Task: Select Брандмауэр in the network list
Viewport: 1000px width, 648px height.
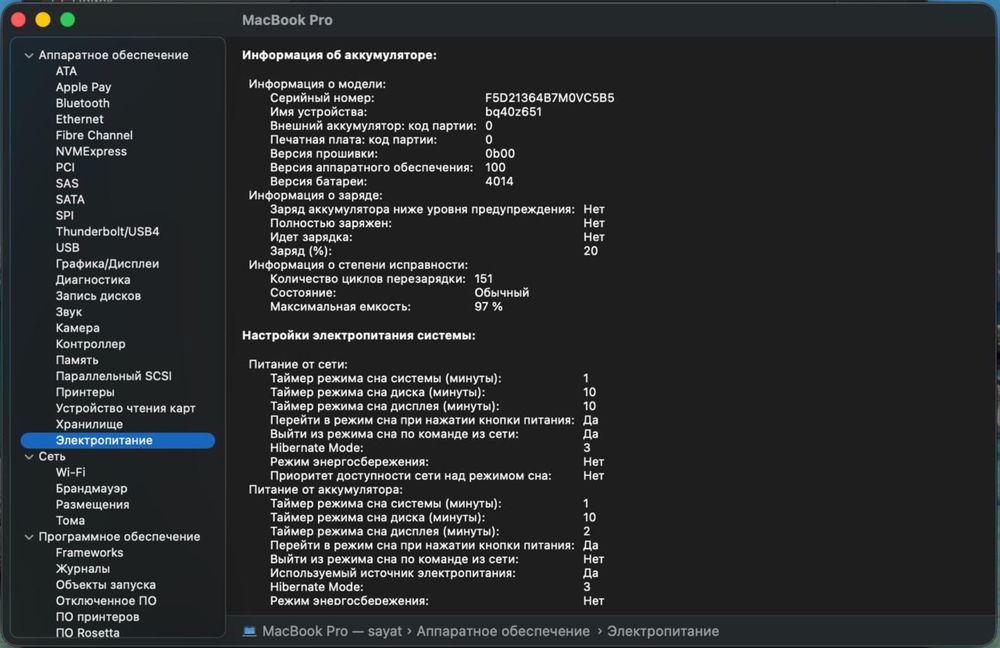Action: (x=91, y=489)
